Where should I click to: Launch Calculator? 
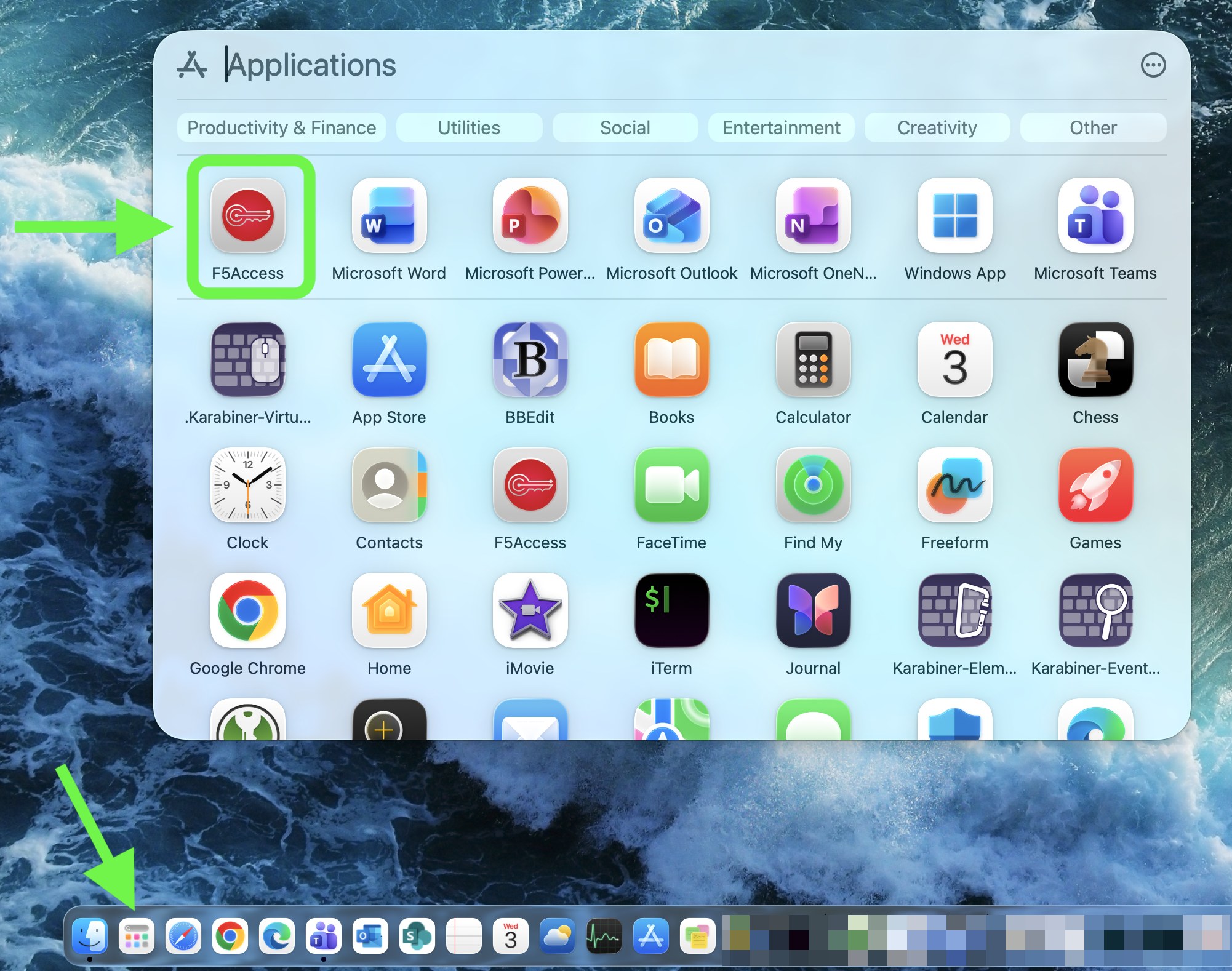point(814,359)
